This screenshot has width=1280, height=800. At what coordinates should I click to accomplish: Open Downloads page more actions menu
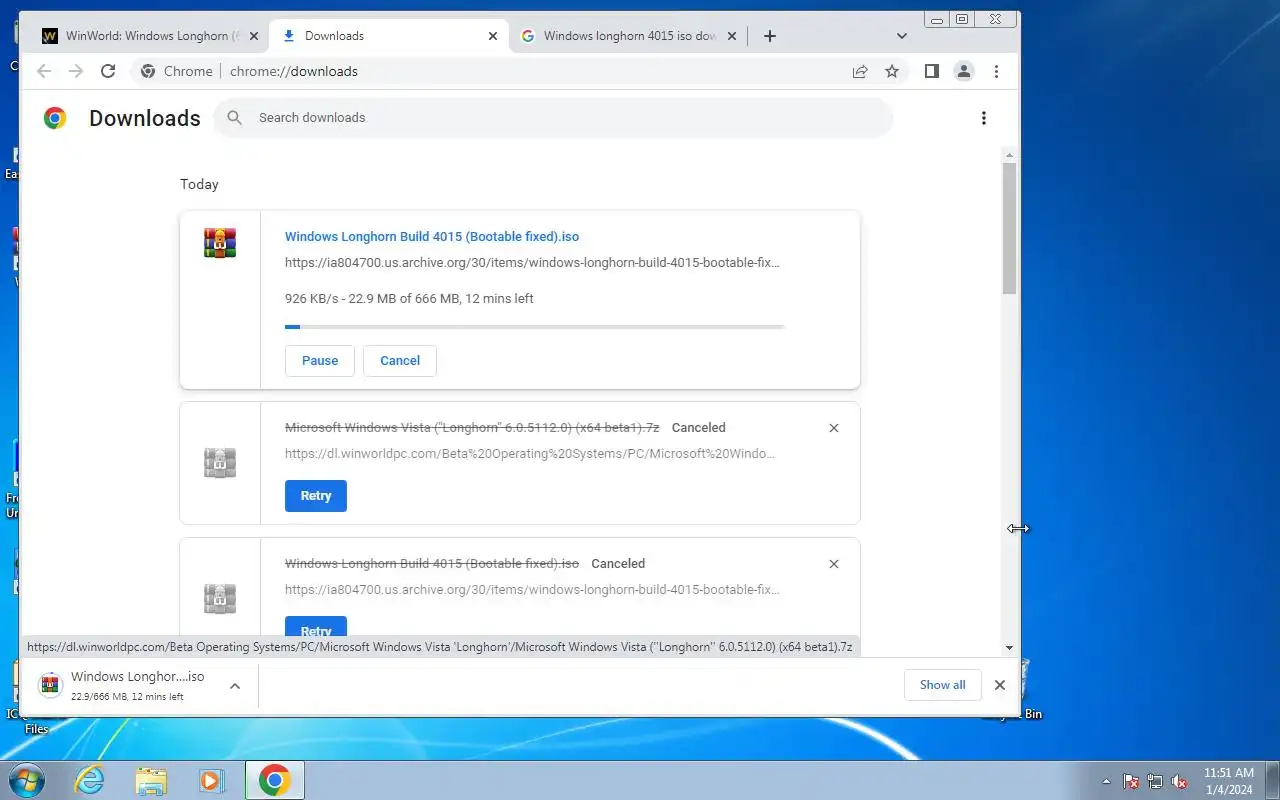click(x=984, y=118)
